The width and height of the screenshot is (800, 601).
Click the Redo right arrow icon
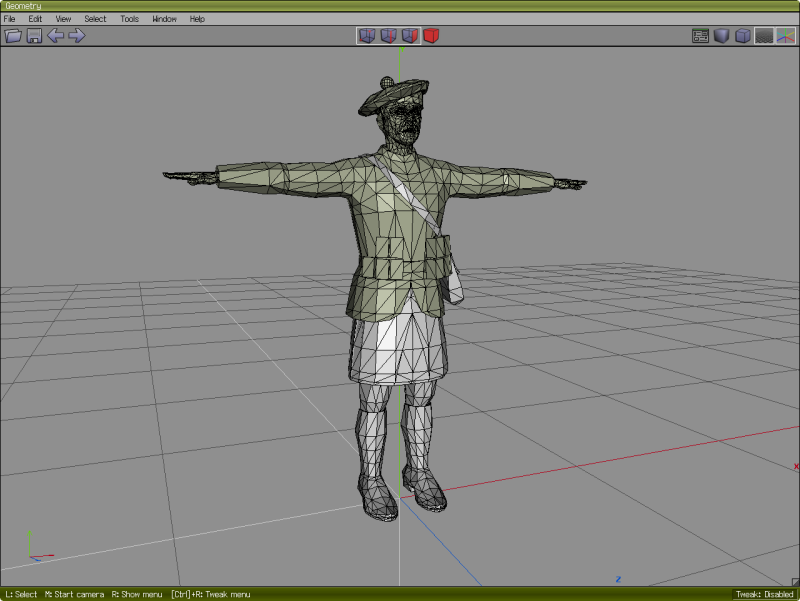(x=77, y=36)
